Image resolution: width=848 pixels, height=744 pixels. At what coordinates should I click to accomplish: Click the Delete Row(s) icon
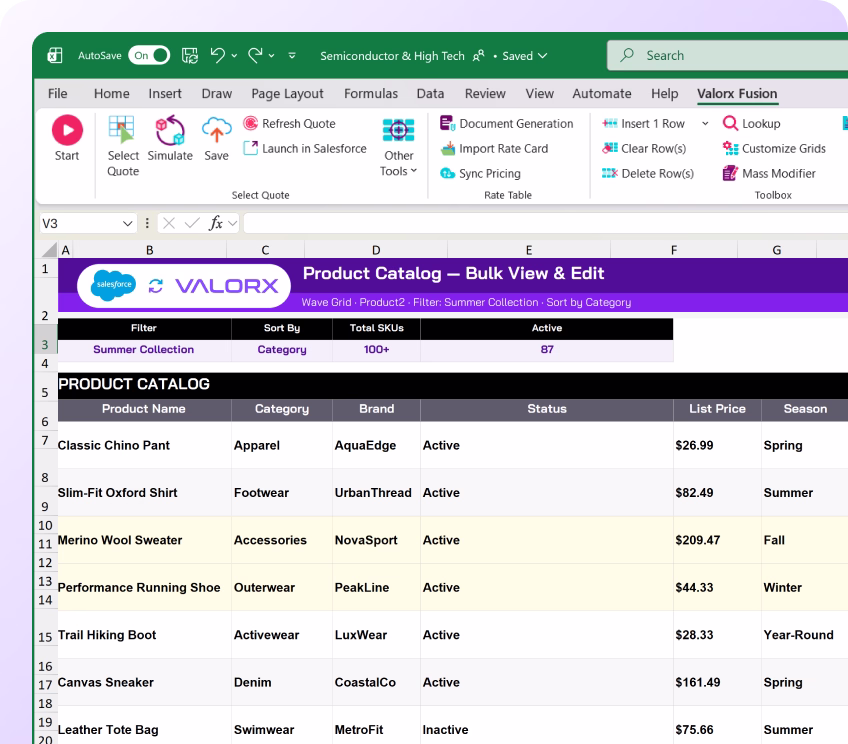[x=610, y=173]
